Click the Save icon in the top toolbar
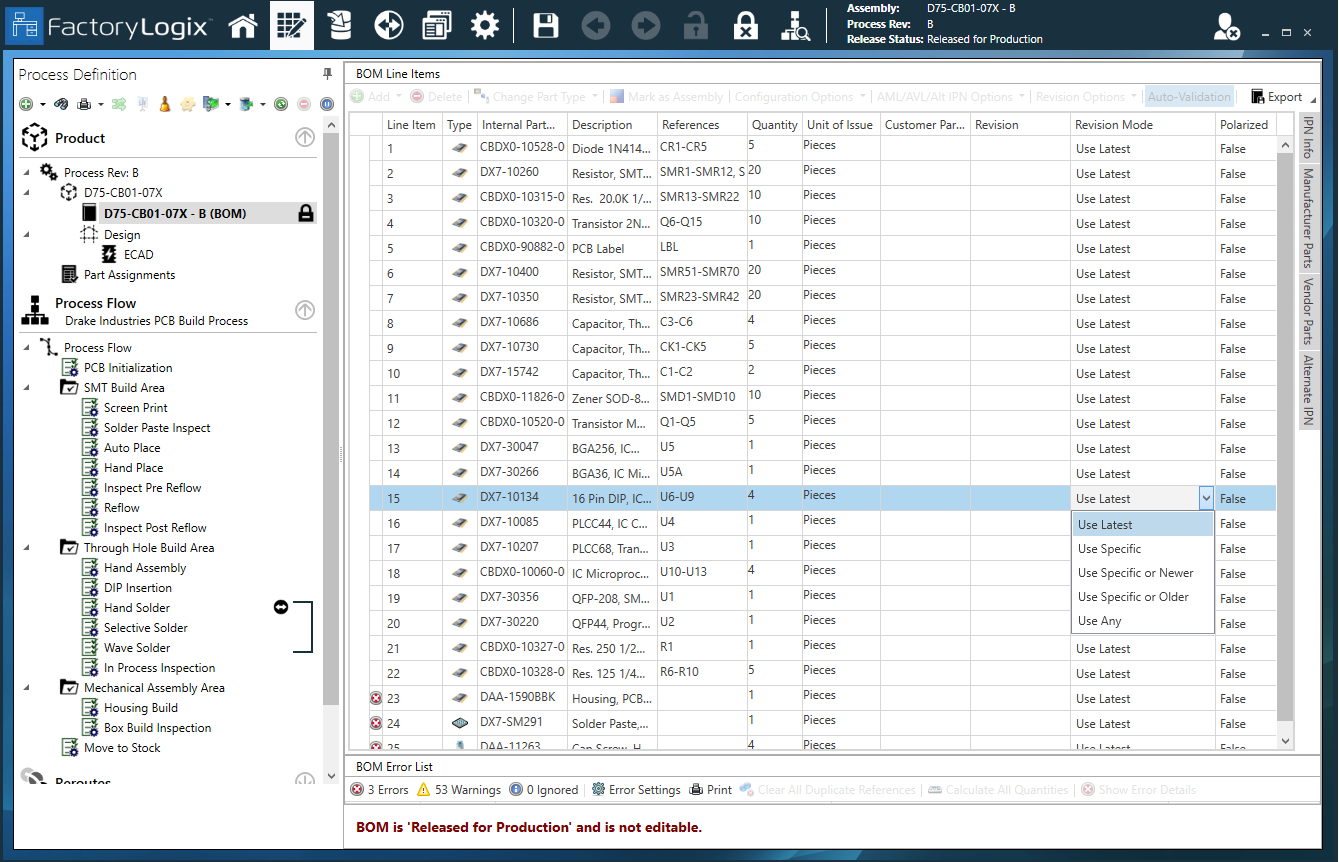Viewport: 1339px width, 862px height. (x=545, y=25)
